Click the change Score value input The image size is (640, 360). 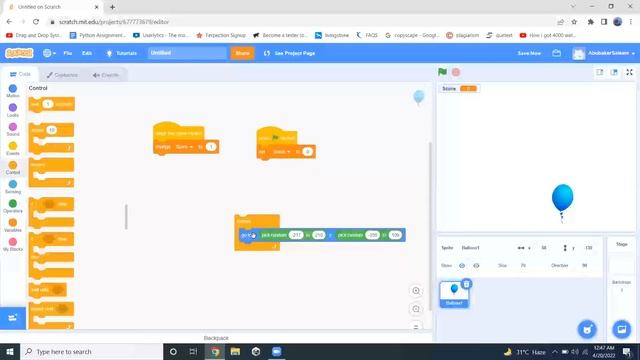211,147
